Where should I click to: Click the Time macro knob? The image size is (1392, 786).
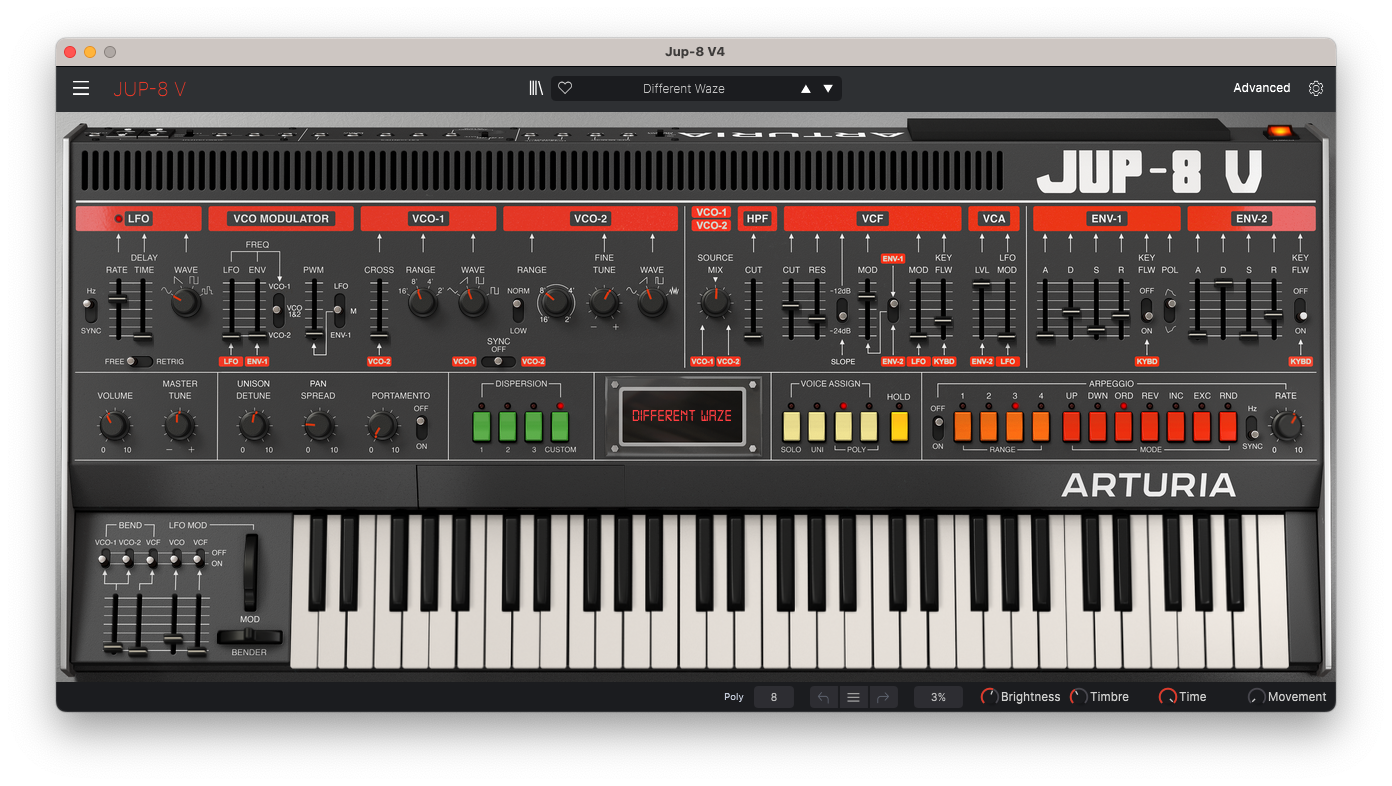click(1167, 697)
